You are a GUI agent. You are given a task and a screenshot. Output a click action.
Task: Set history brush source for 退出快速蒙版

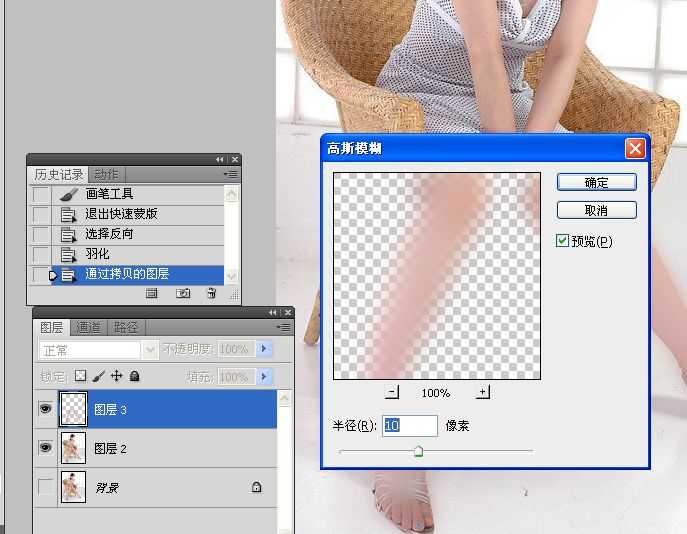click(41, 214)
